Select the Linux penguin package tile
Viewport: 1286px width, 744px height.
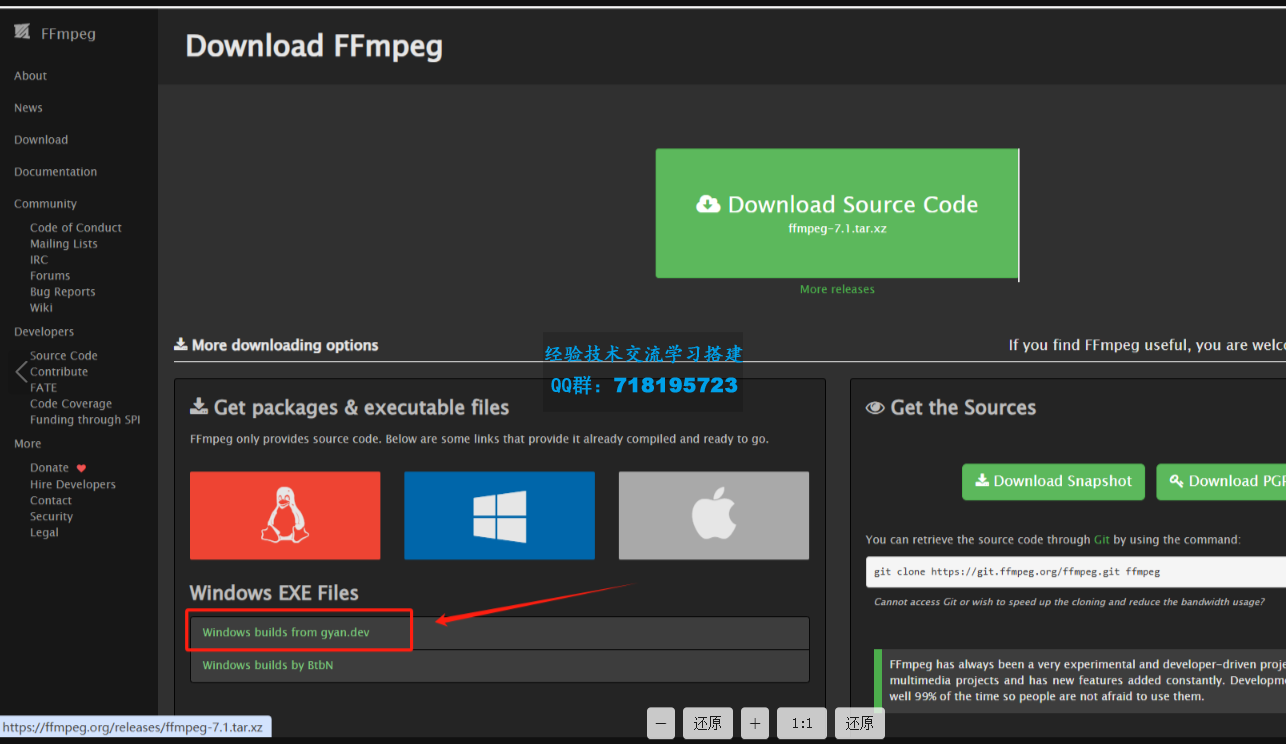[x=284, y=515]
